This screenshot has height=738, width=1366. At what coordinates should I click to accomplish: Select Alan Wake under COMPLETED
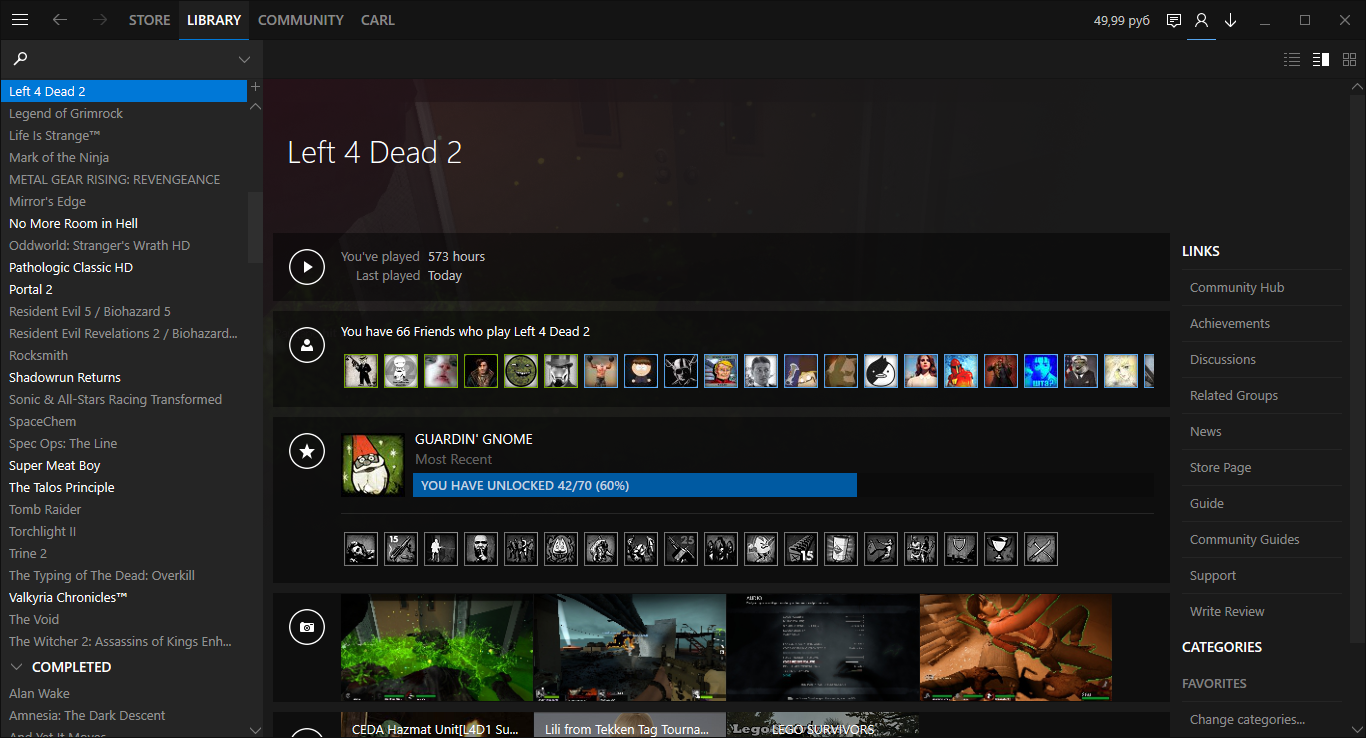pos(124,694)
